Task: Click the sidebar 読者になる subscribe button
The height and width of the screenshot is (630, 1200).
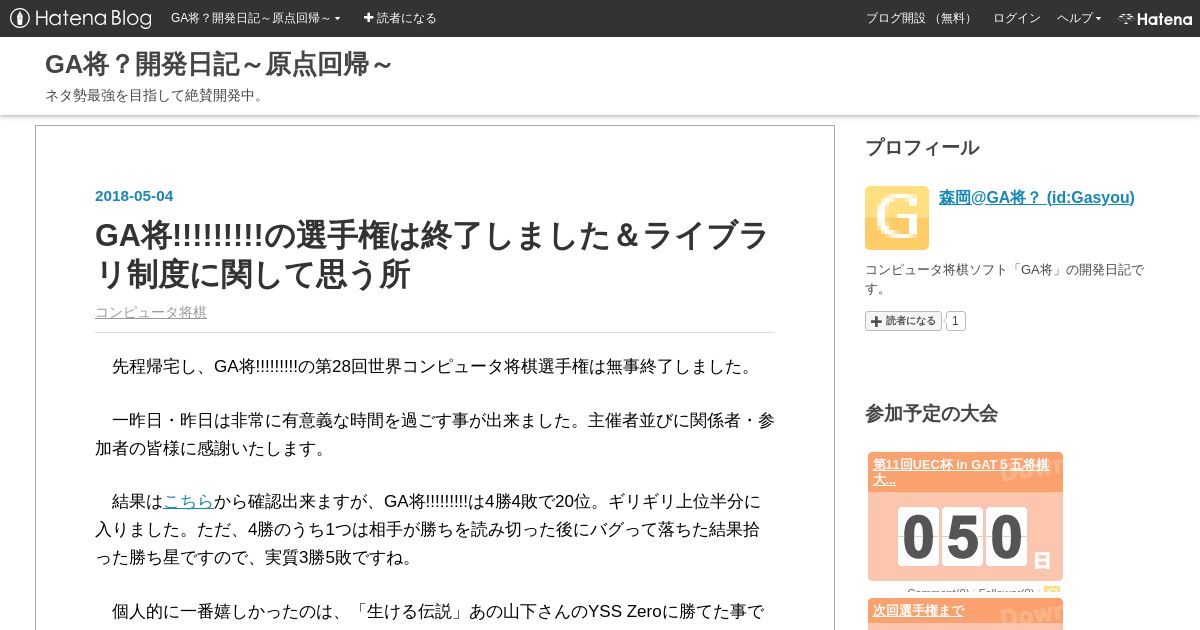Action: click(x=903, y=321)
